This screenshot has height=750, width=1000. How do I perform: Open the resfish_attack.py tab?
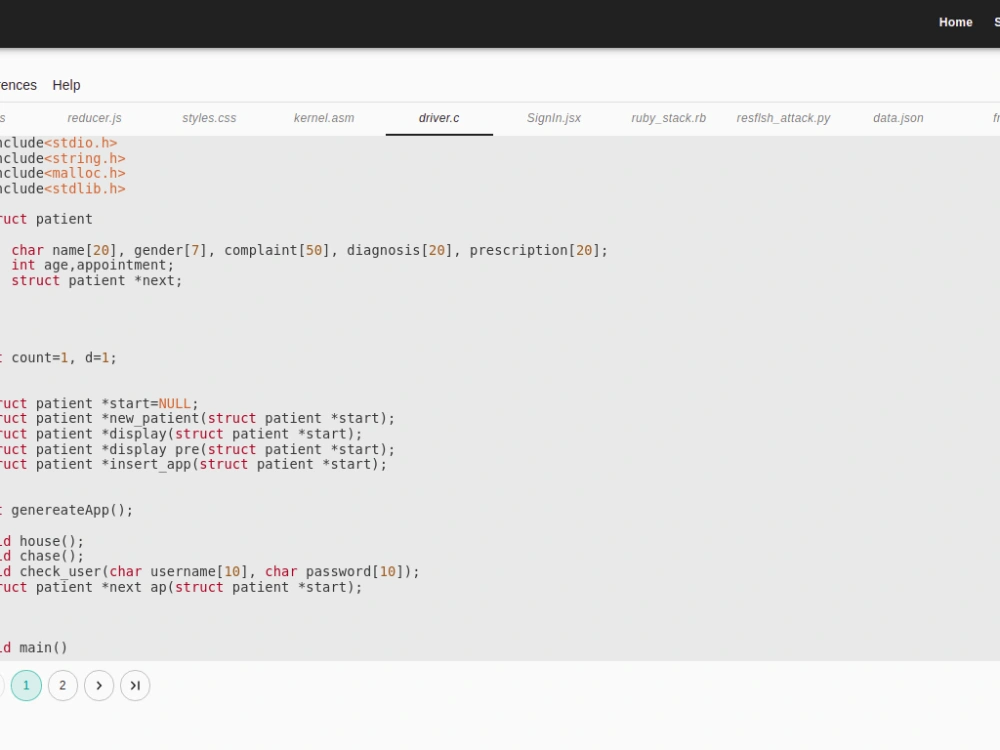783,118
